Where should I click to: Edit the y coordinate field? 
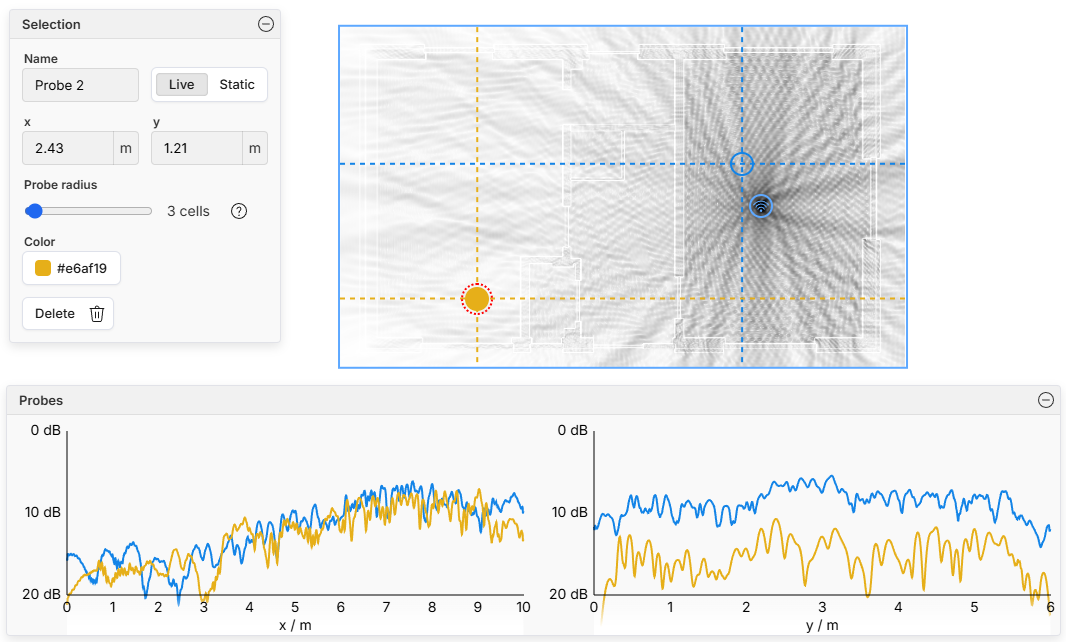[x=197, y=148]
